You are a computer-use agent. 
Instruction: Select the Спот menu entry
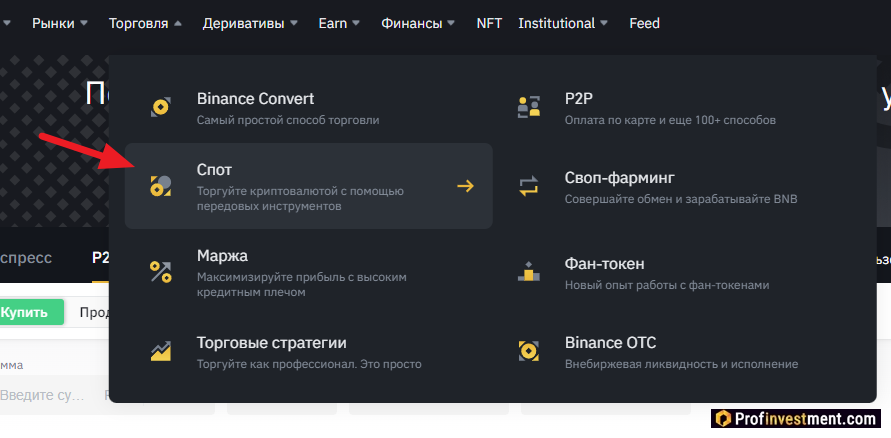[x=309, y=186]
